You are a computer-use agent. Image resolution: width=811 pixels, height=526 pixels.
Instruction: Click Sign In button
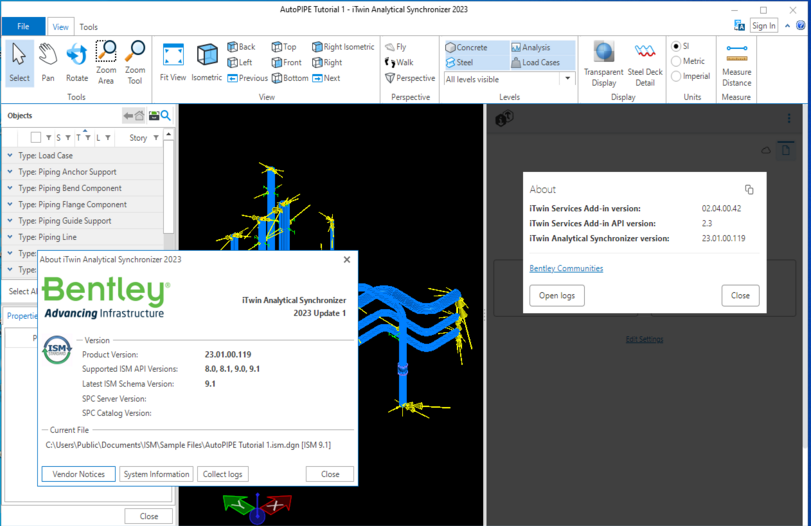pyautogui.click(x=764, y=25)
